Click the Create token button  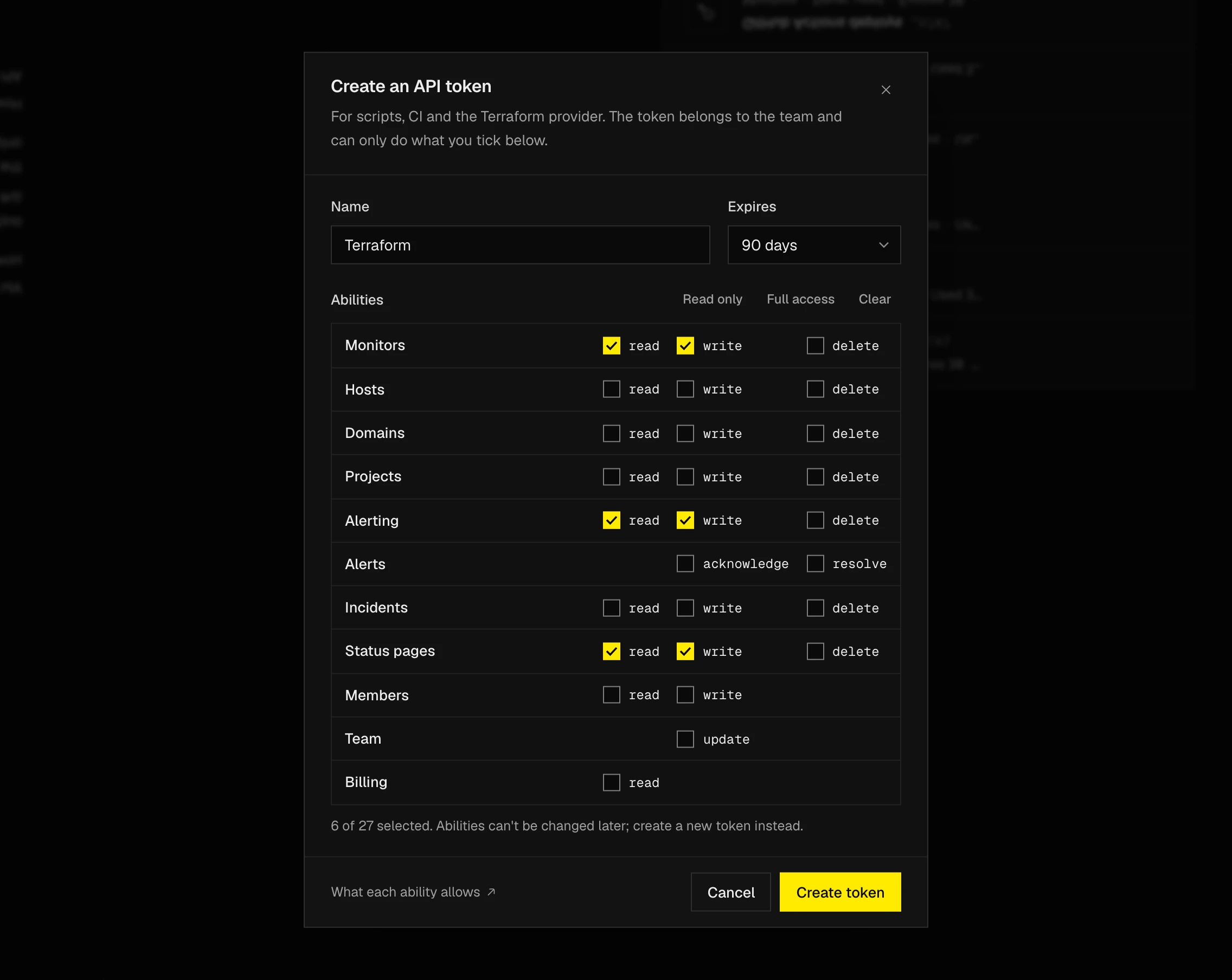[x=840, y=892]
